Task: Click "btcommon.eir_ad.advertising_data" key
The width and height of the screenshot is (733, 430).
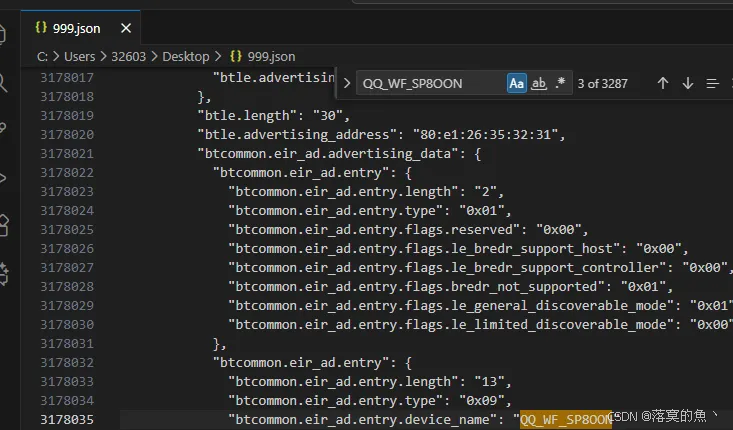Action: pyautogui.click(x=328, y=153)
